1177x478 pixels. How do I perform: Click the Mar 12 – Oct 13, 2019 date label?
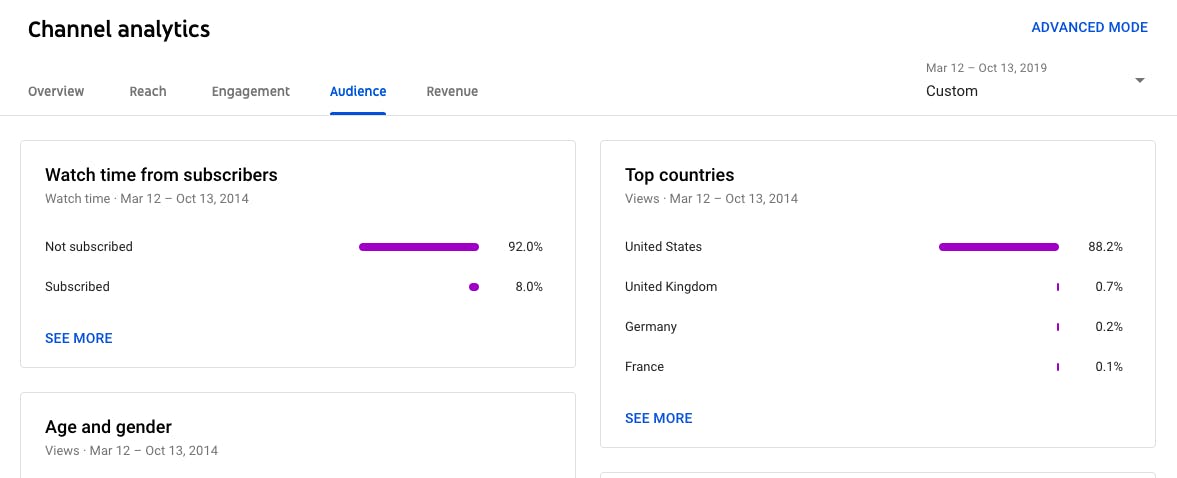[x=986, y=68]
